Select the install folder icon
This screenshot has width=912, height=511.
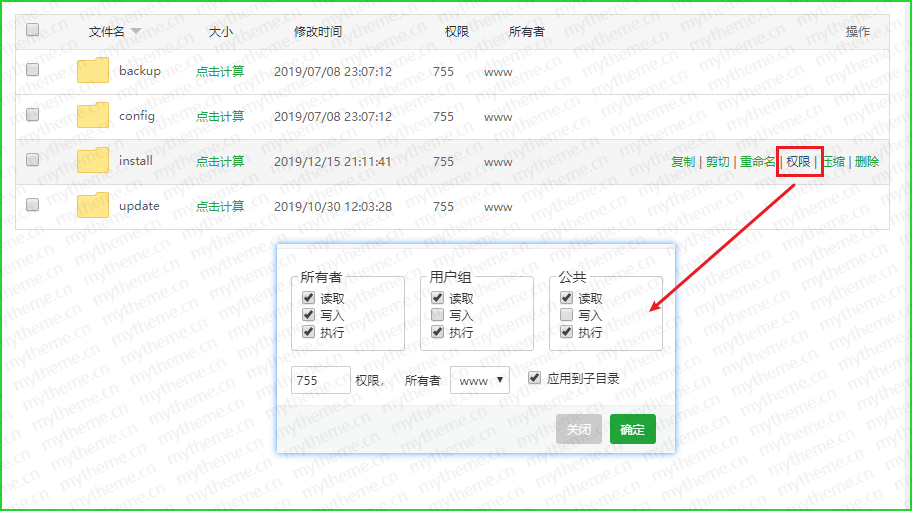click(93, 161)
